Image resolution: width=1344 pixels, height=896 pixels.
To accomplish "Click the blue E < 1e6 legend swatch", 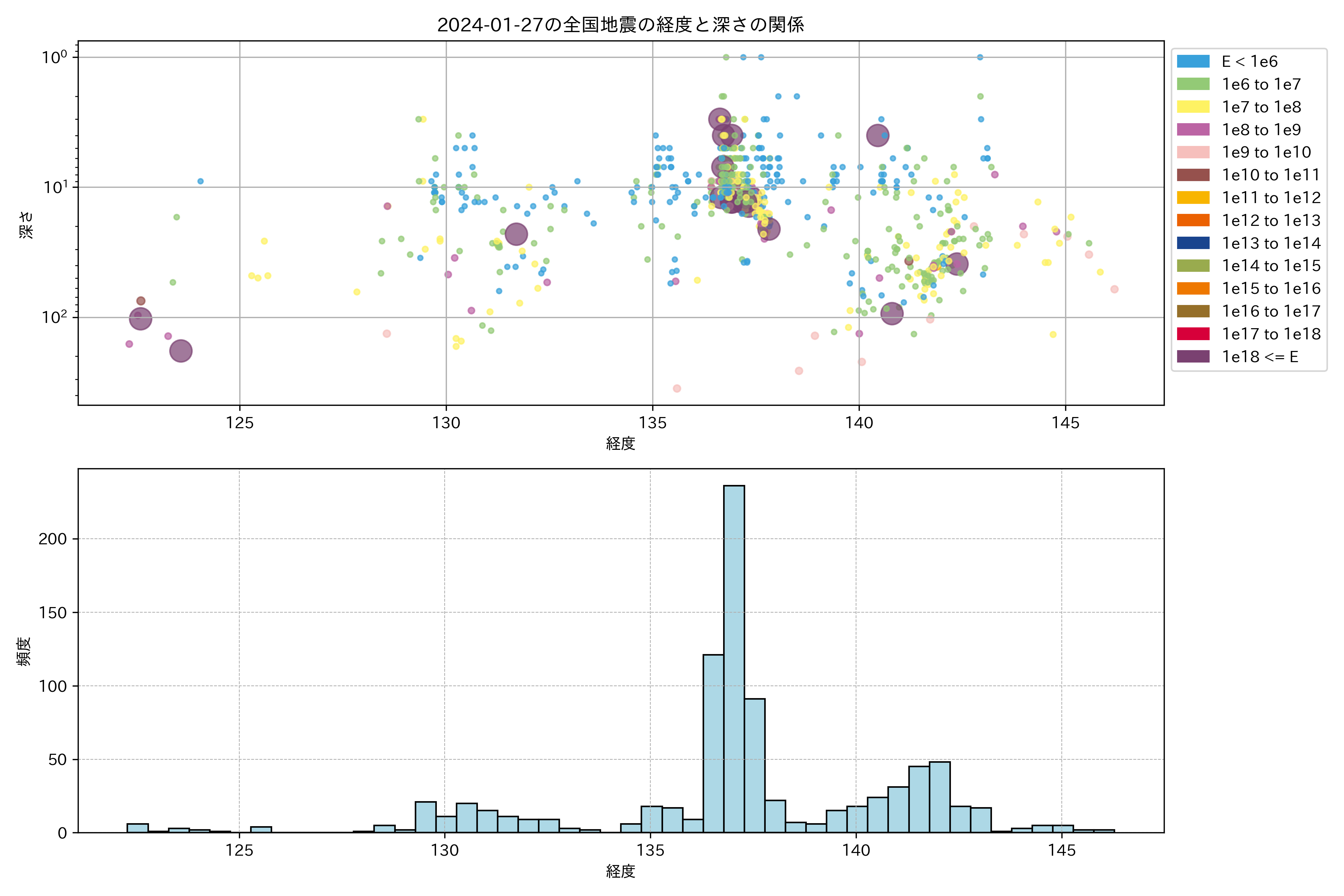I will [1193, 61].
